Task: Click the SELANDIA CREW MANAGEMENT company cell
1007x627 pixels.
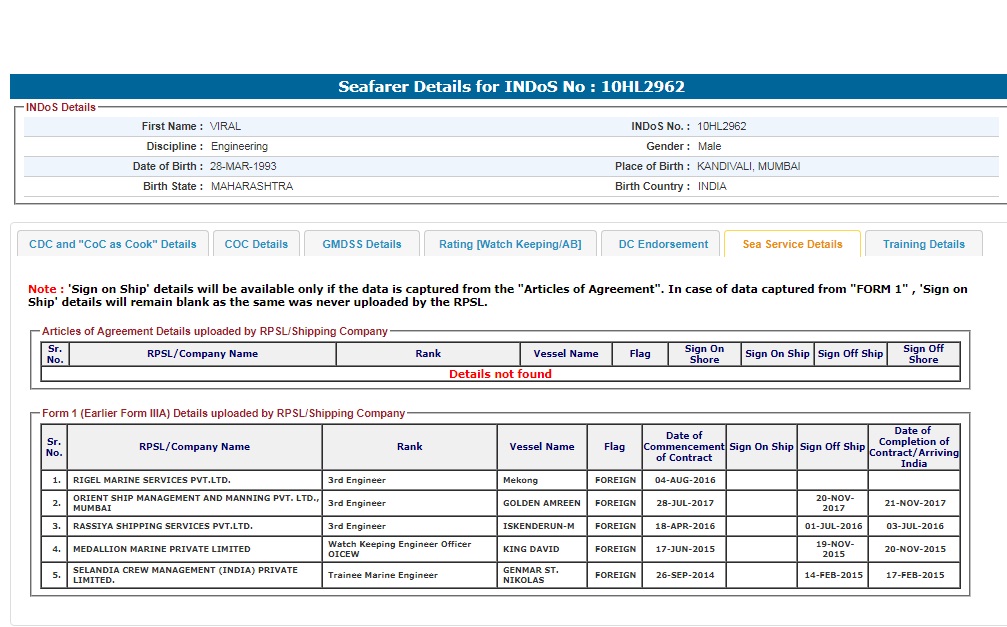Action: click(x=195, y=575)
